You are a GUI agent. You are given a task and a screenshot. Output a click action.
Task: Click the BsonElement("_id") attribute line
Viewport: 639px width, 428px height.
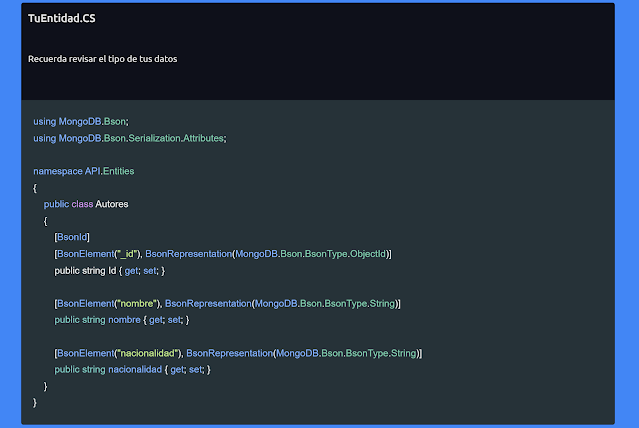click(x=223, y=254)
